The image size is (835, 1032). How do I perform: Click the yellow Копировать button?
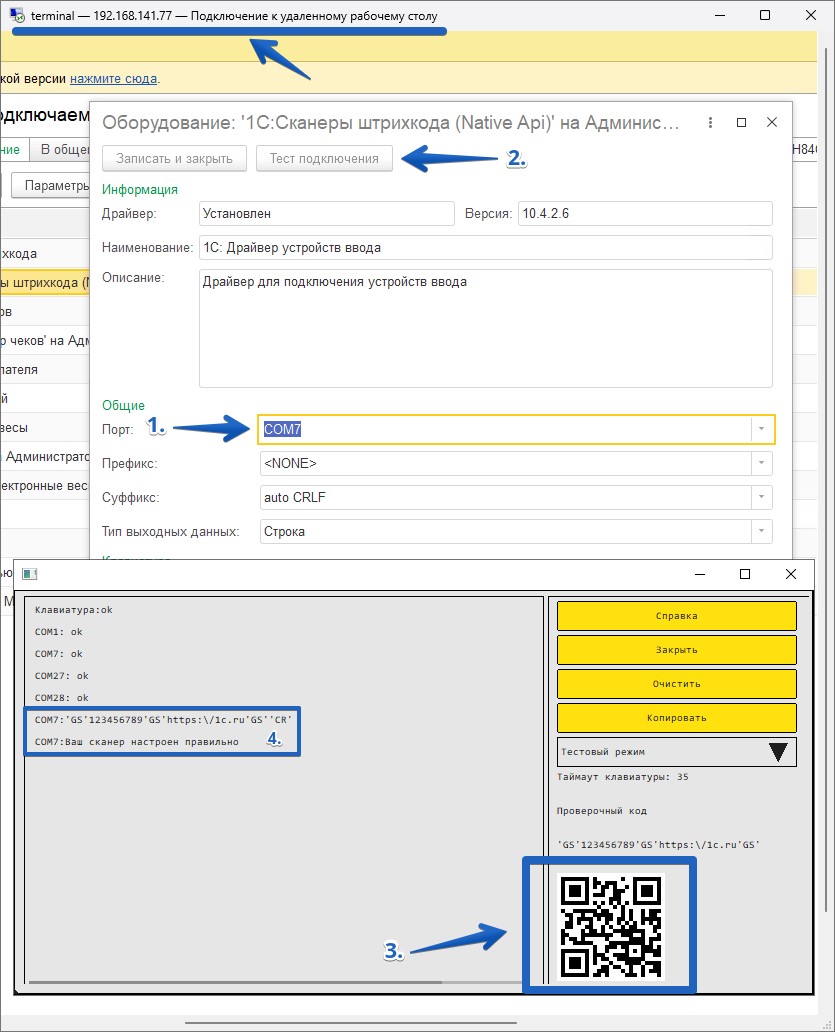pos(676,718)
